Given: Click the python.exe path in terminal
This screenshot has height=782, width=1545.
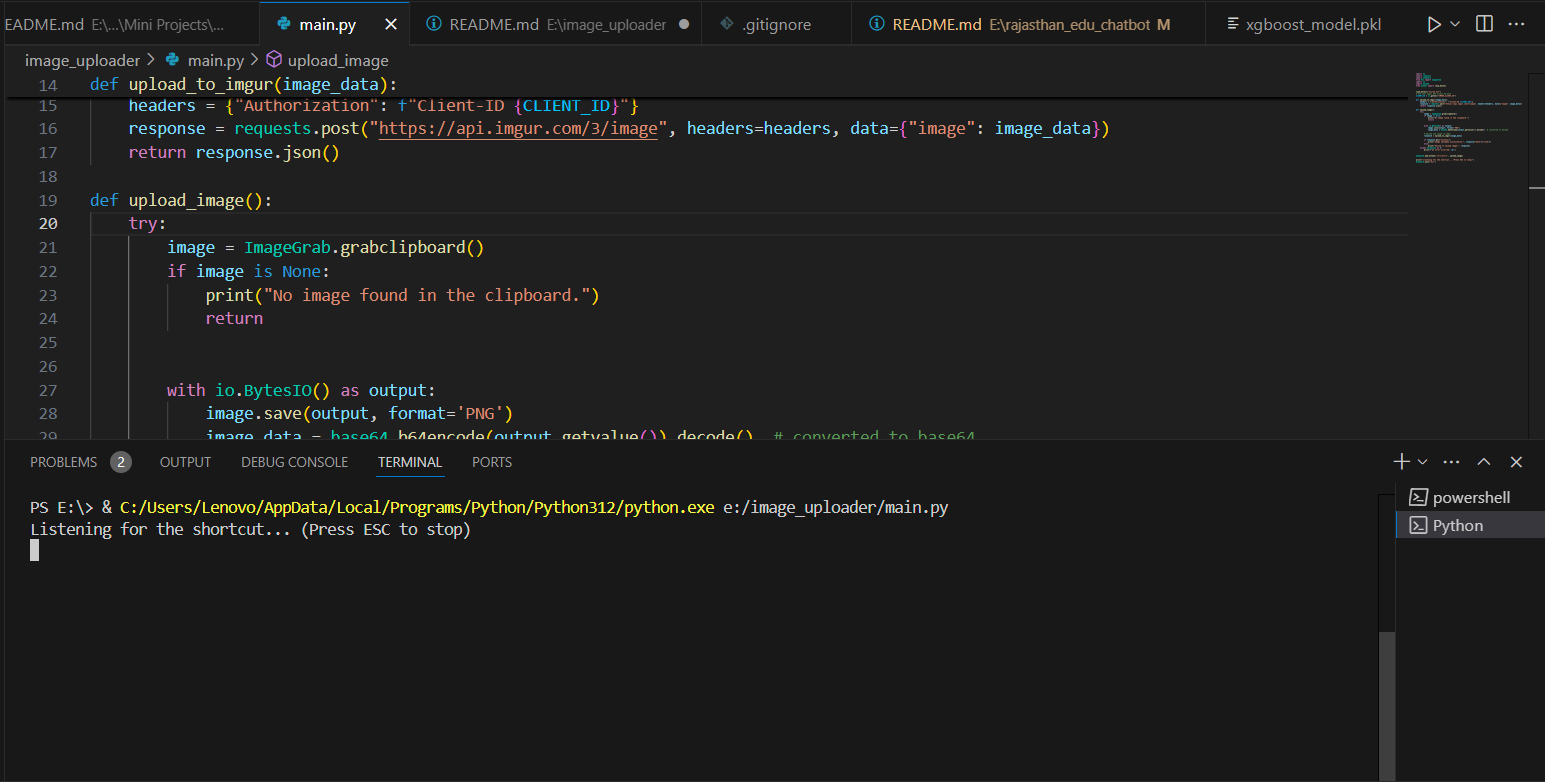Looking at the screenshot, I should pyautogui.click(x=417, y=507).
